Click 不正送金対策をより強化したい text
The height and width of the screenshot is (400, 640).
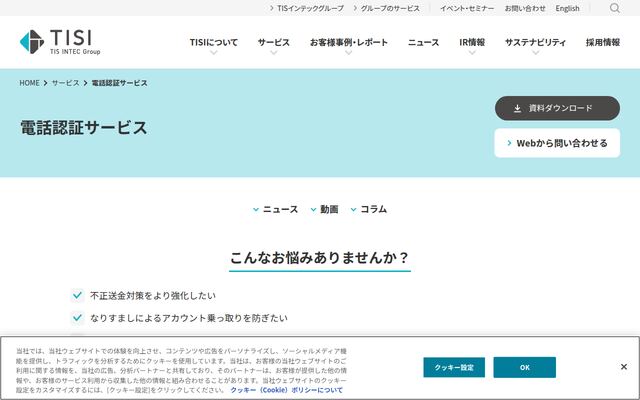(153, 296)
